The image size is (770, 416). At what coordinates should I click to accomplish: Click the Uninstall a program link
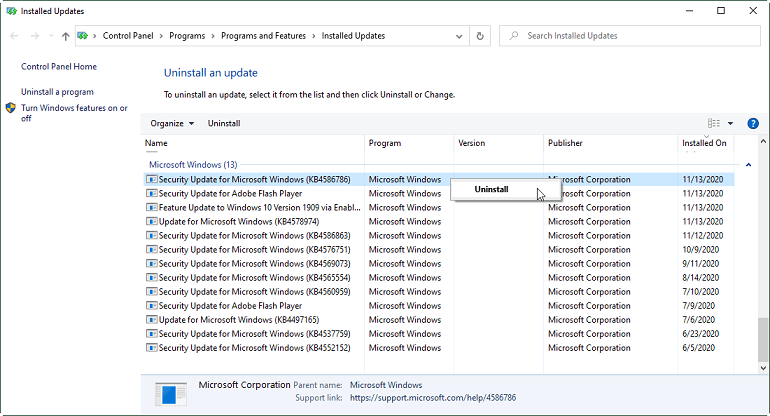[57, 92]
